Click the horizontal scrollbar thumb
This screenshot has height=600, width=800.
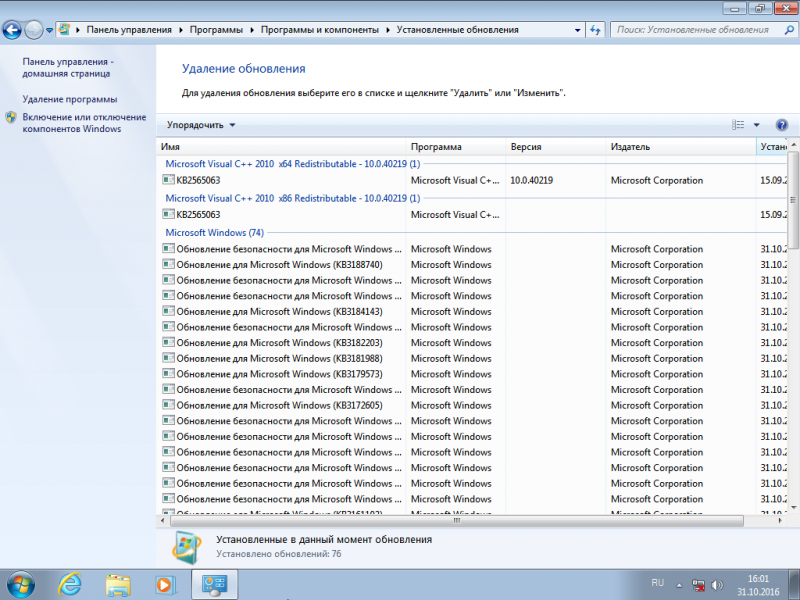click(x=457, y=521)
